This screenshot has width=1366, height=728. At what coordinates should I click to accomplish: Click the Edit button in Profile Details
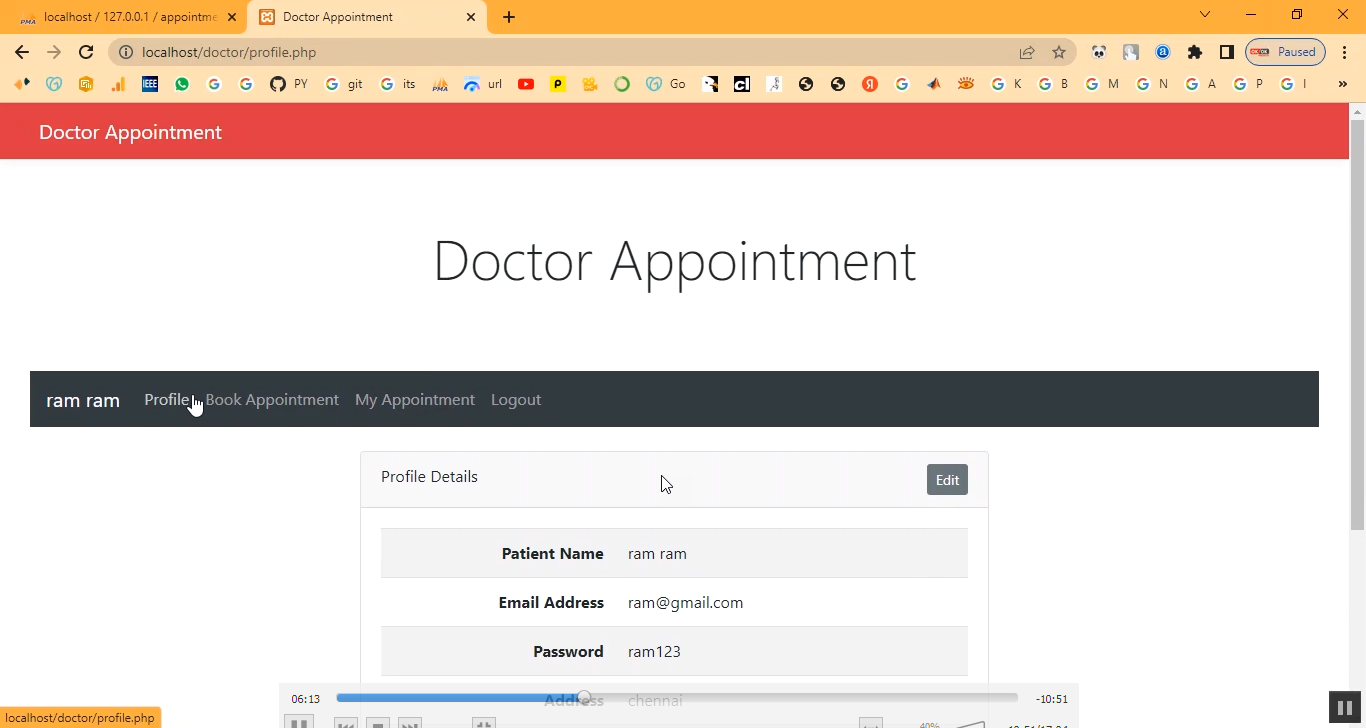[x=947, y=480]
